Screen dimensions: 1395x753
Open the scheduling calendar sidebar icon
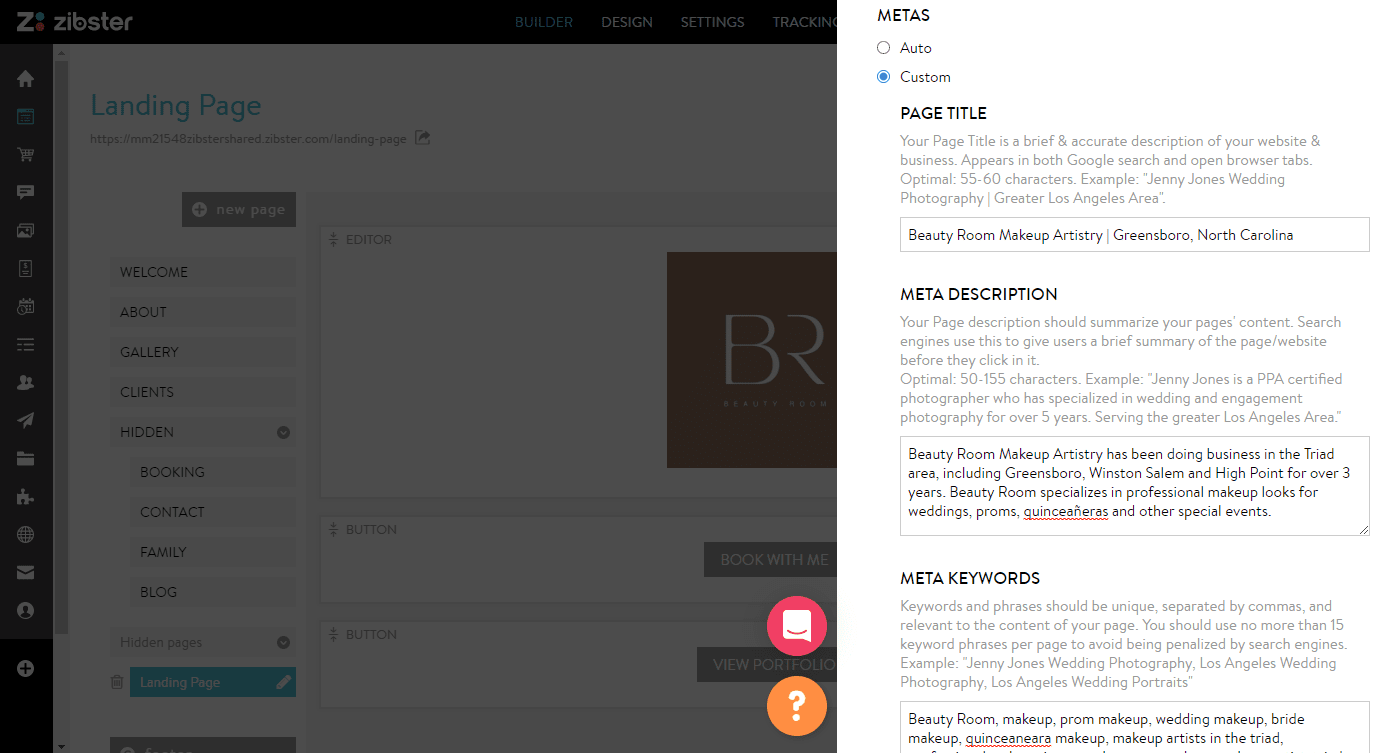click(25, 306)
